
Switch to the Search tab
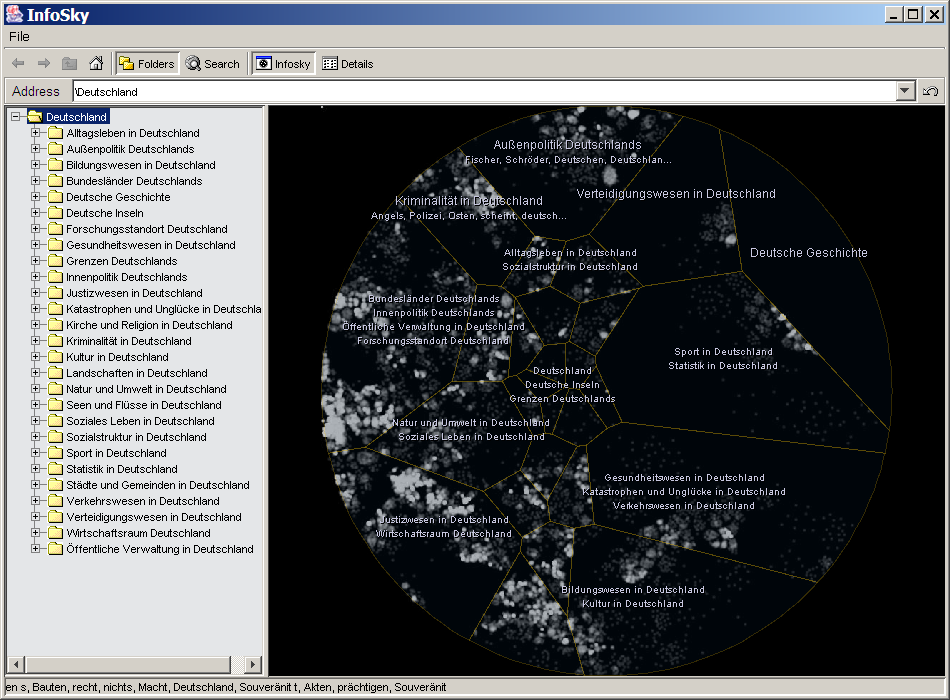pos(213,63)
